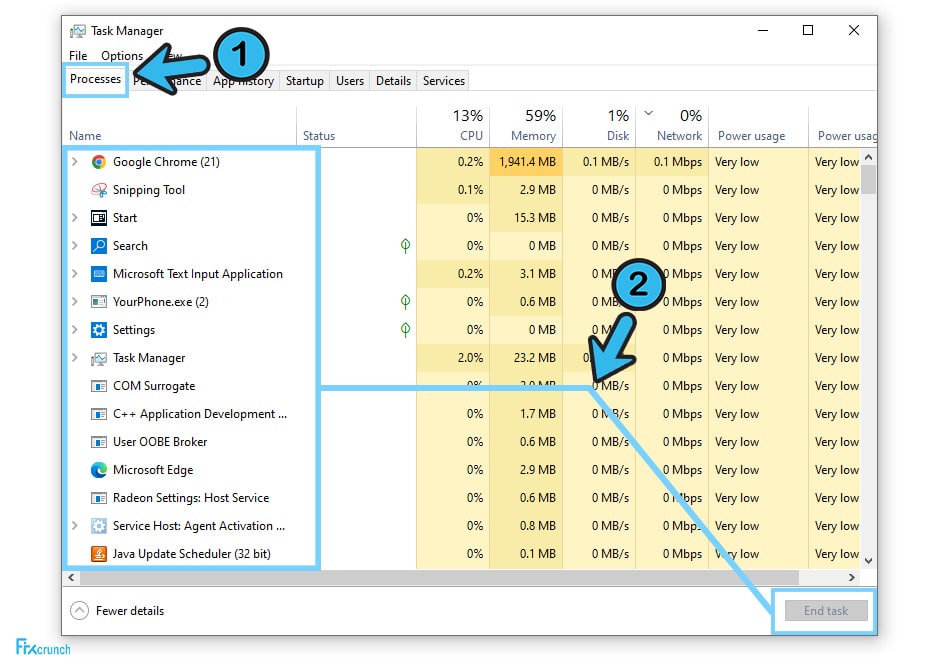Image resolution: width=942 pixels, height=666 pixels.
Task: Click the Start process icon
Action: (99, 218)
